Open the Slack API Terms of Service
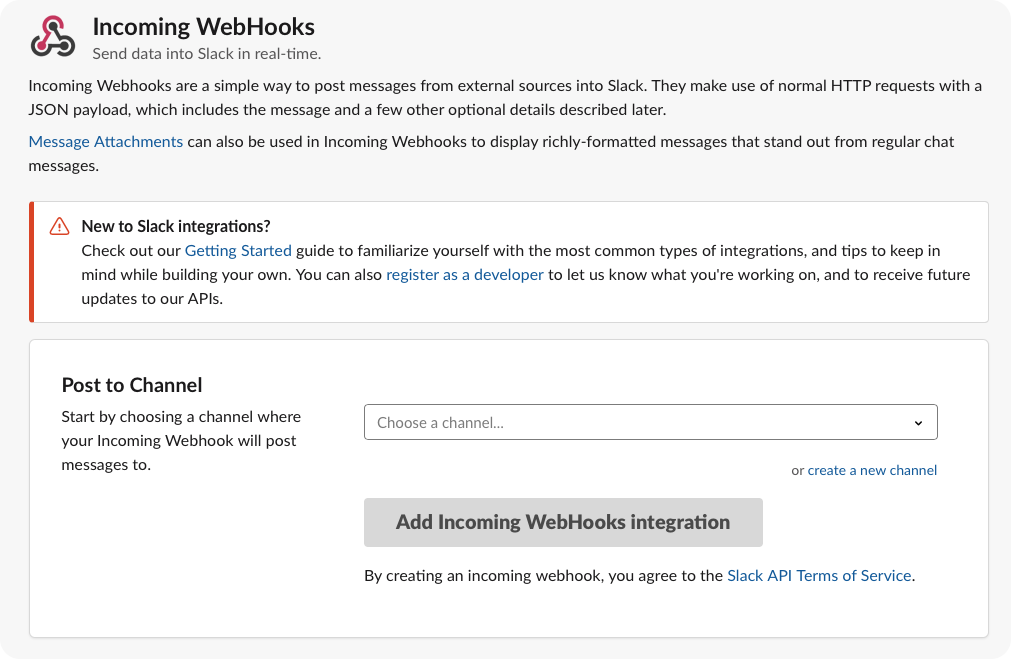Screen dimensions: 1011x659 819,576
